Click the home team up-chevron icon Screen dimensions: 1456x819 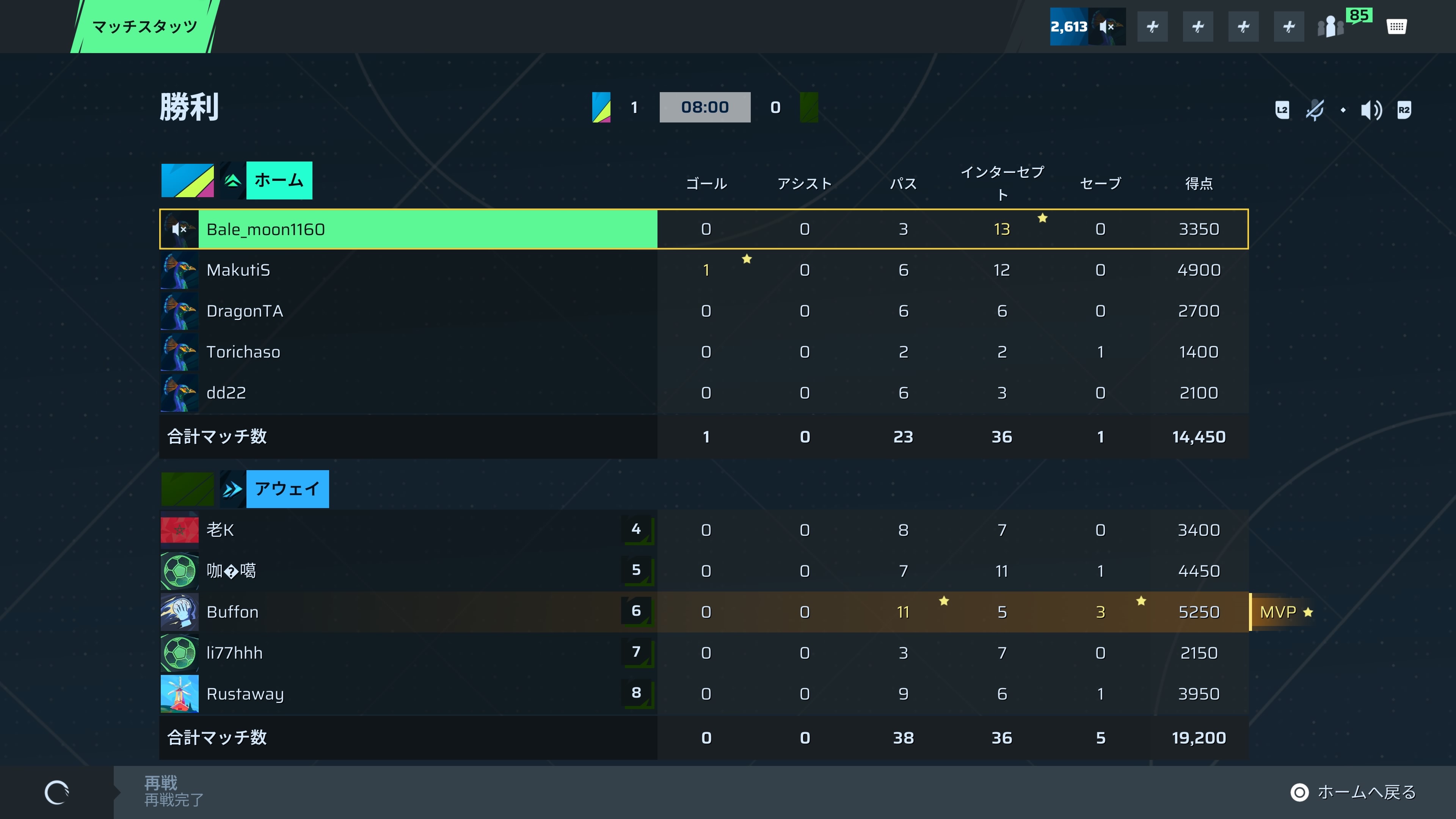[232, 180]
